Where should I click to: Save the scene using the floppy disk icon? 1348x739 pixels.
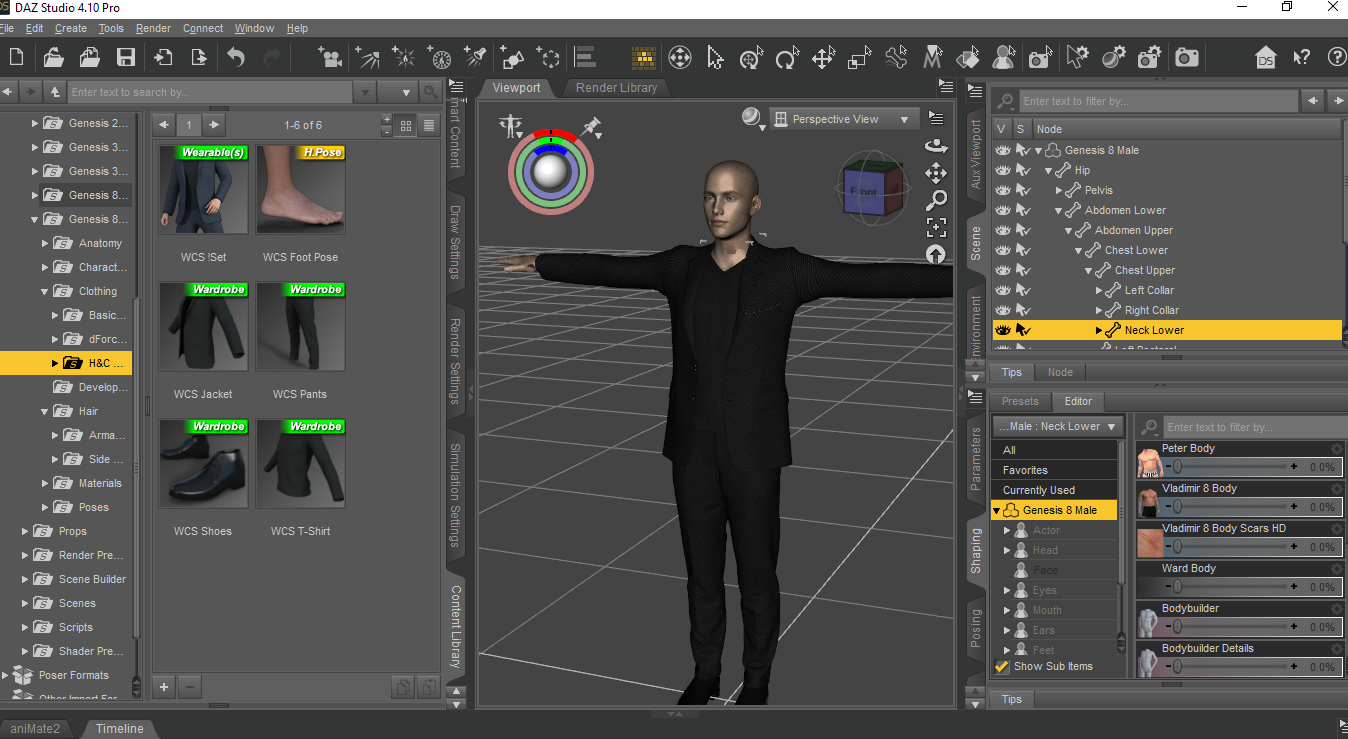(126, 57)
